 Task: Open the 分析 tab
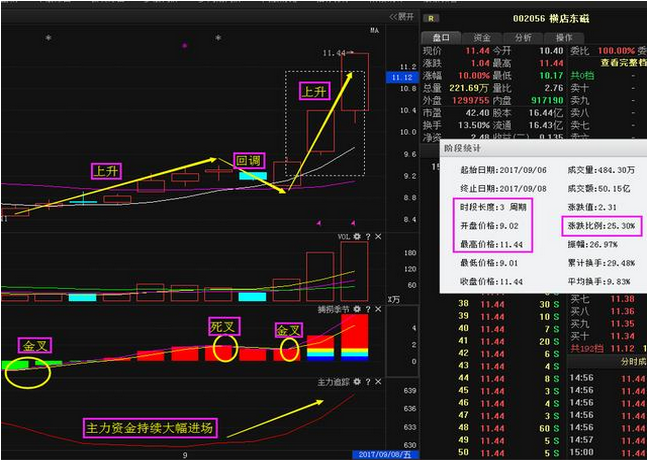coord(523,38)
